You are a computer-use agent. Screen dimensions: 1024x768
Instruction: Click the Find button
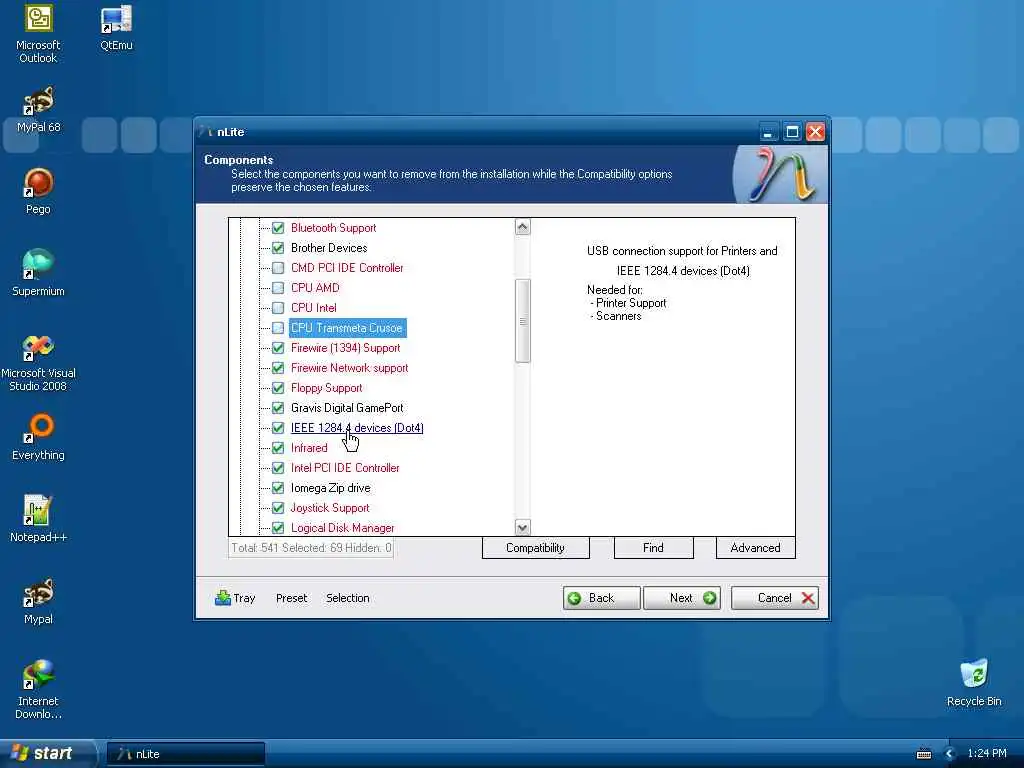(x=654, y=548)
